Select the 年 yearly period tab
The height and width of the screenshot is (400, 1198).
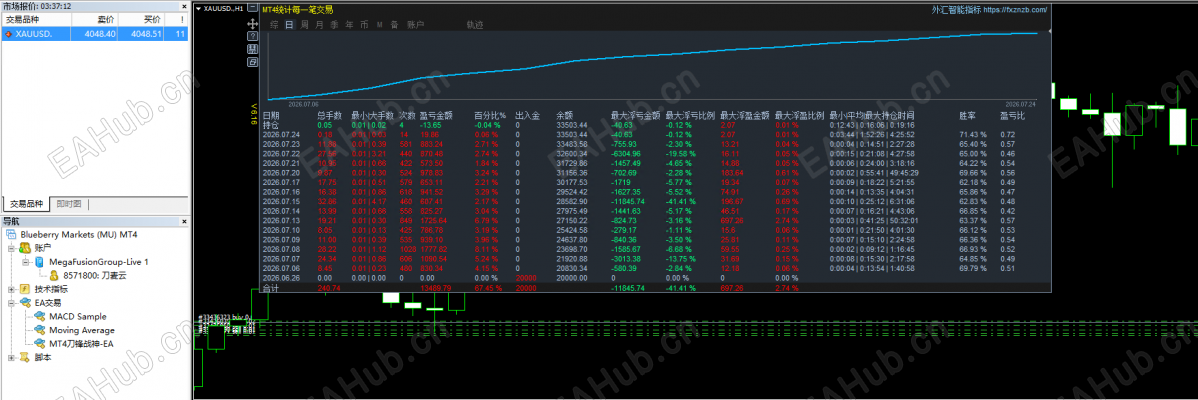point(349,24)
